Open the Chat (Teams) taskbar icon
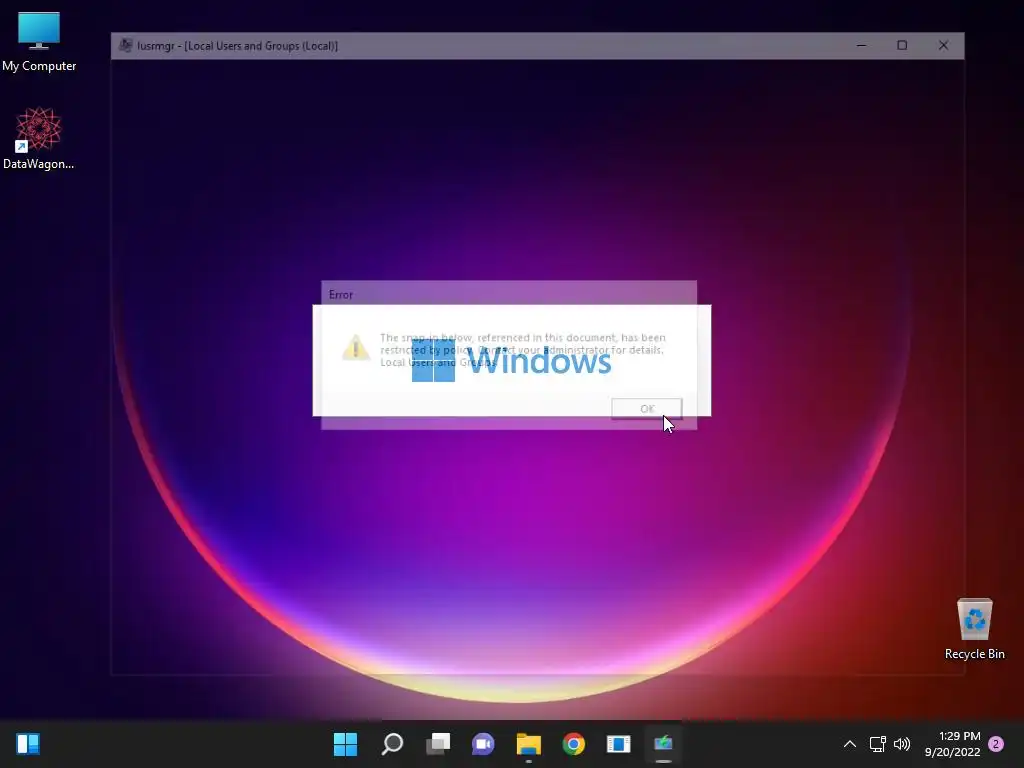Viewport: 1024px width, 768px height. [x=483, y=744]
